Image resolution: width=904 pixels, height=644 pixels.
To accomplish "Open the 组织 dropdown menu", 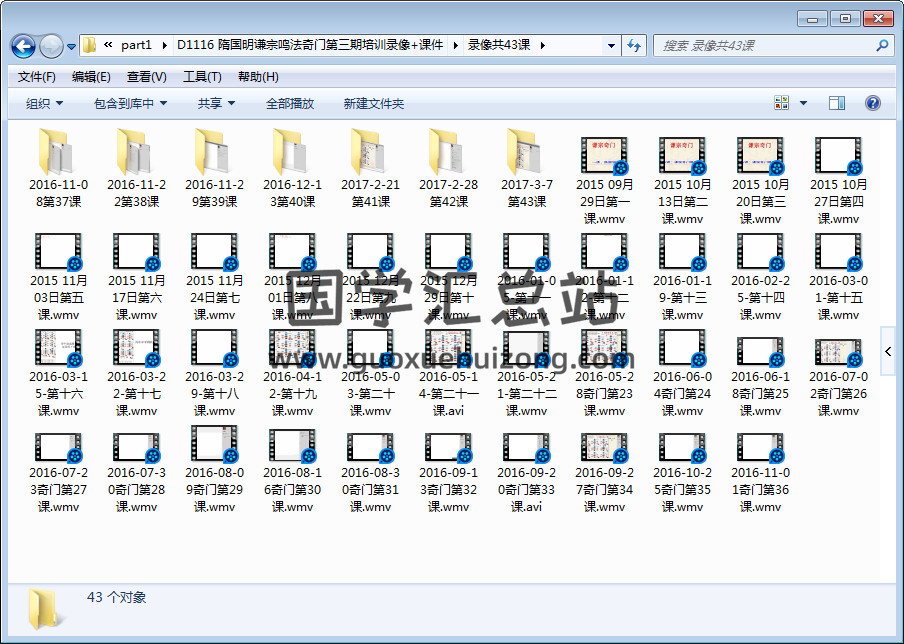I will (44, 103).
